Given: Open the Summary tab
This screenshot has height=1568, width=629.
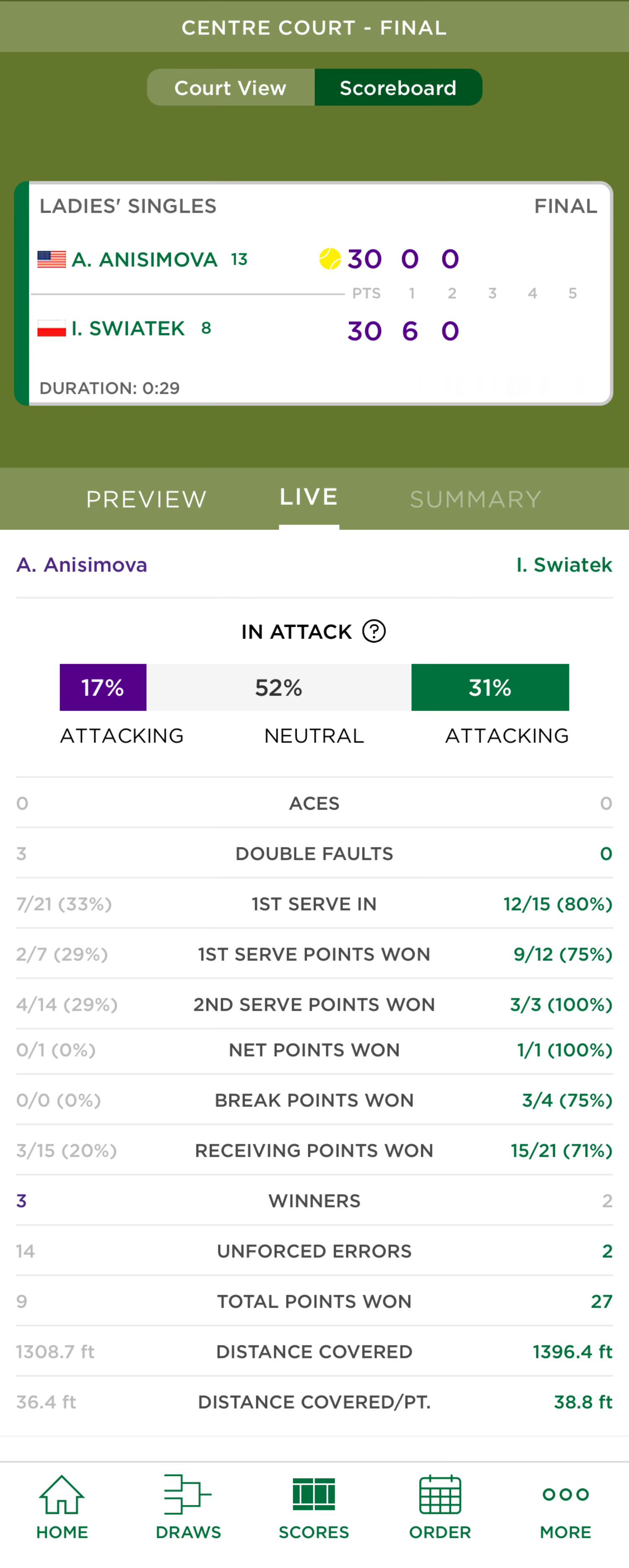Looking at the screenshot, I should pos(476,499).
